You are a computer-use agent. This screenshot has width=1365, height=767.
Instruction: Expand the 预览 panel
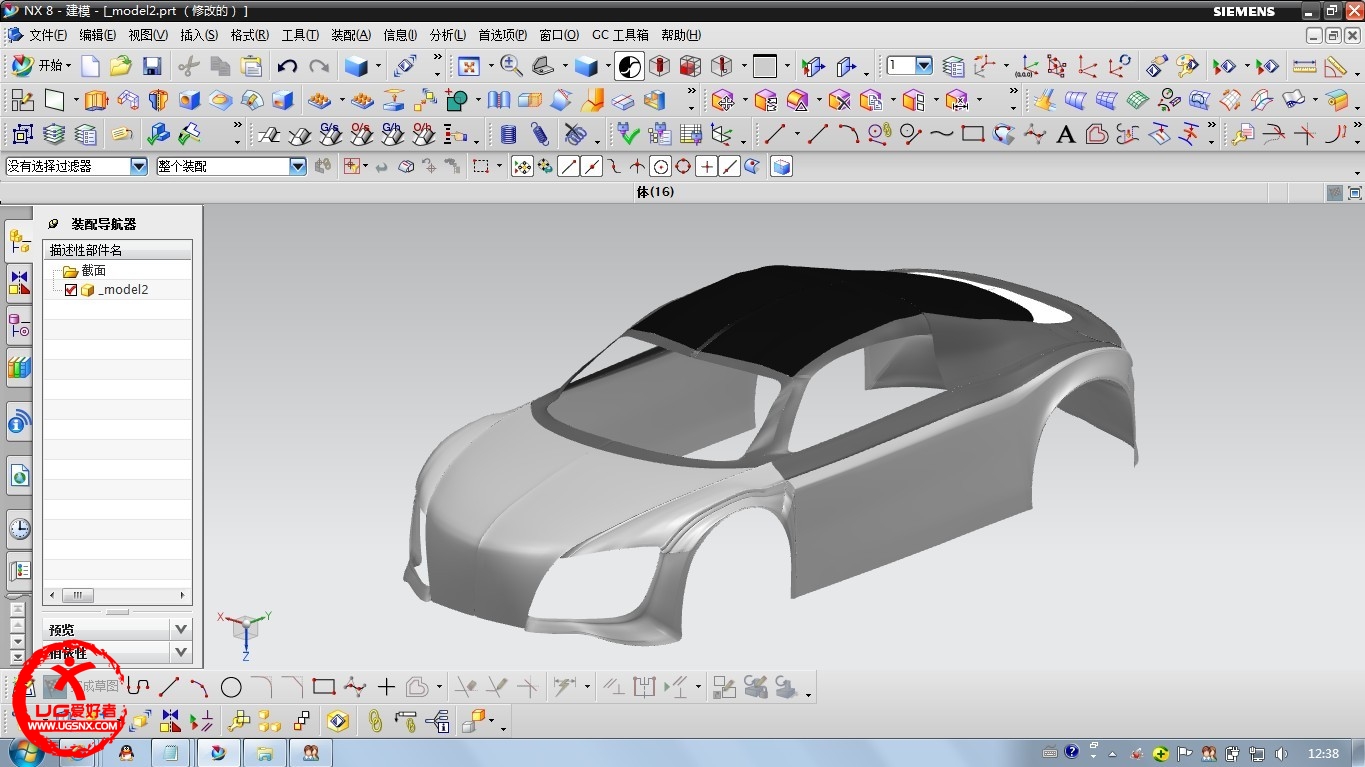point(181,629)
